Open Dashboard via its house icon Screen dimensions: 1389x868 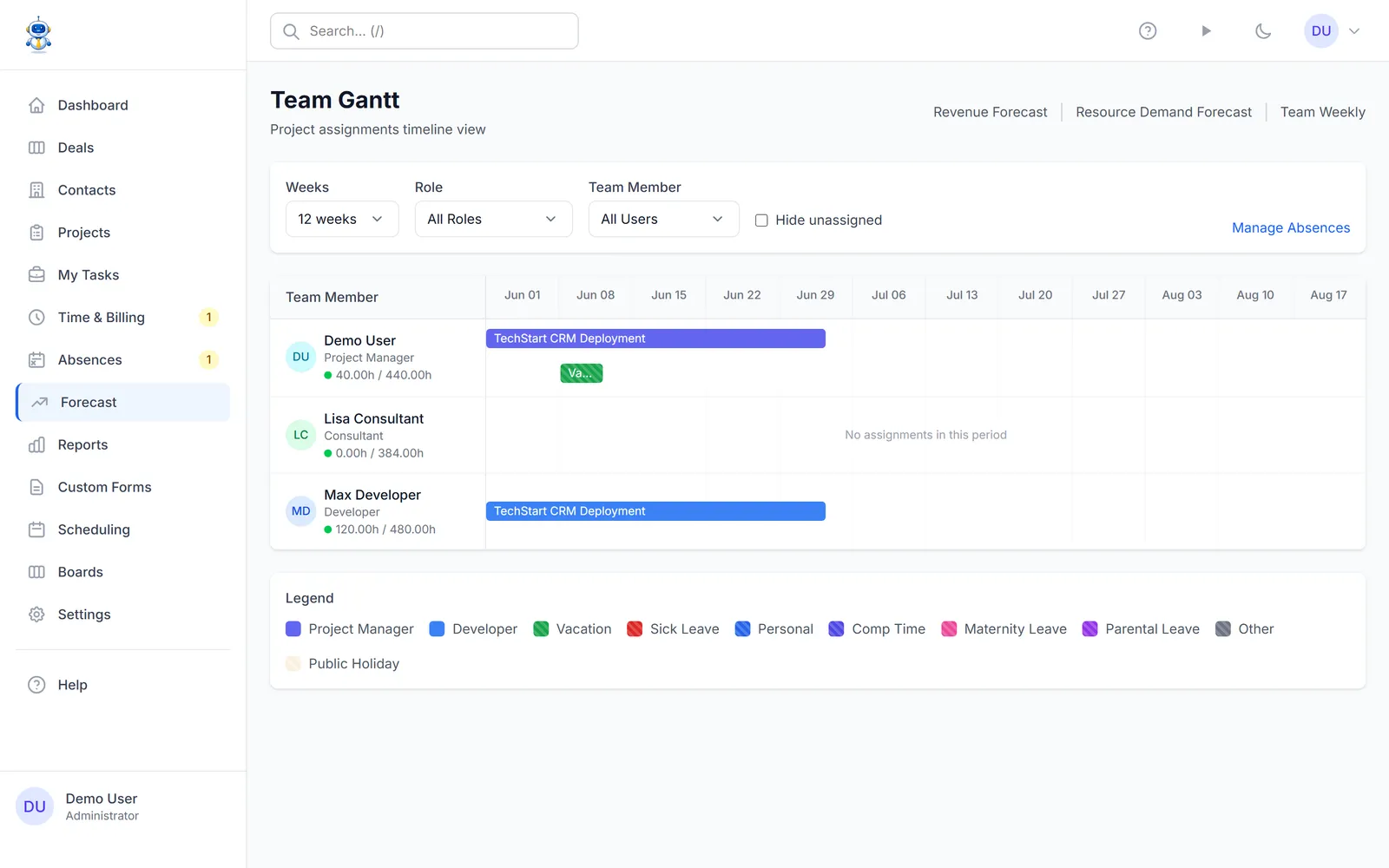(x=36, y=105)
